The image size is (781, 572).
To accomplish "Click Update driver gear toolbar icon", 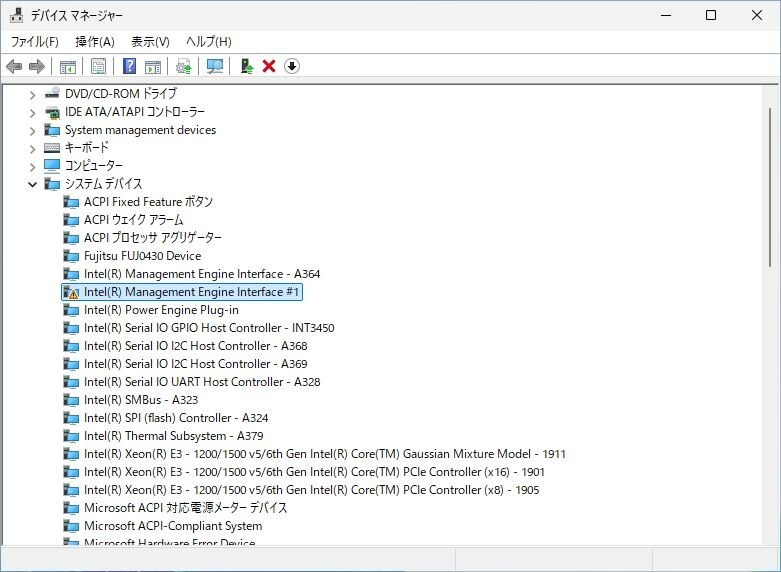I will click(184, 66).
